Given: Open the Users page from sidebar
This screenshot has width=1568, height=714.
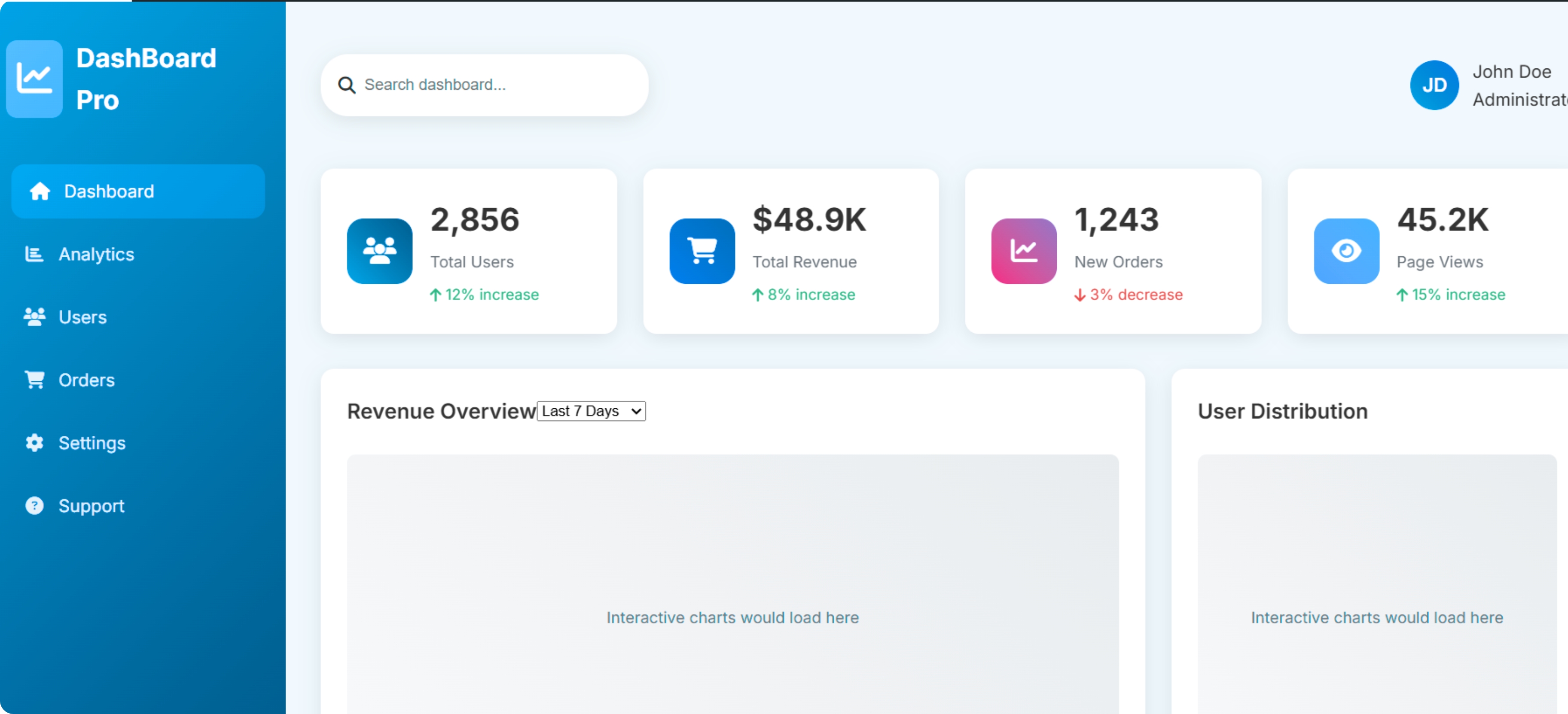Looking at the screenshot, I should pos(83,317).
